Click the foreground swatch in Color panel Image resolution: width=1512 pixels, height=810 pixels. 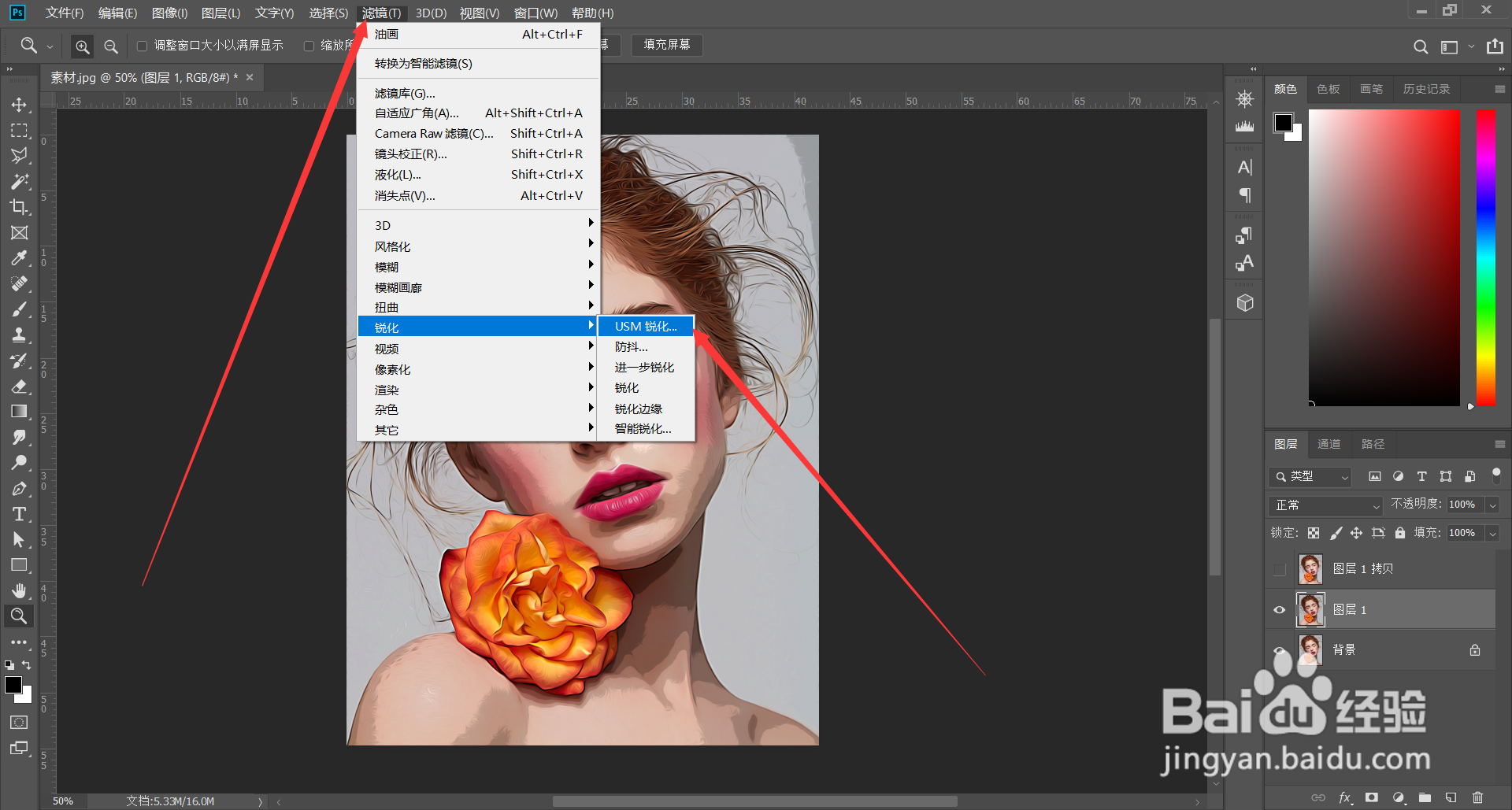(1284, 123)
